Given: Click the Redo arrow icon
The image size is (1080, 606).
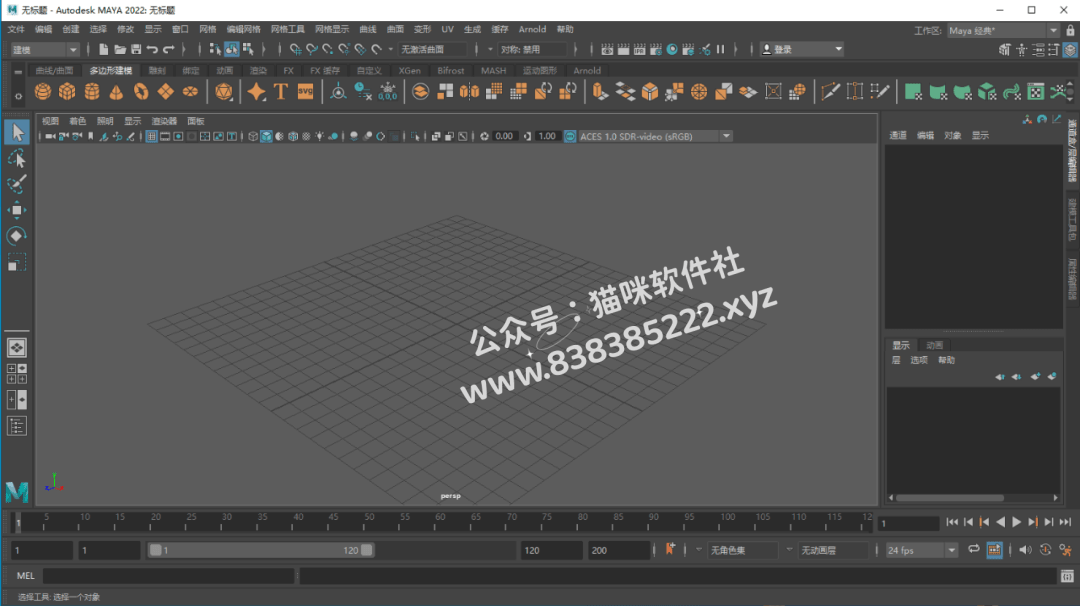Looking at the screenshot, I should (x=169, y=50).
